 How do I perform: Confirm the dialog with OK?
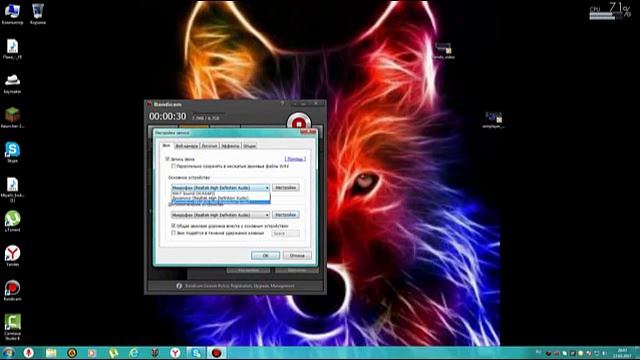[x=265, y=256]
